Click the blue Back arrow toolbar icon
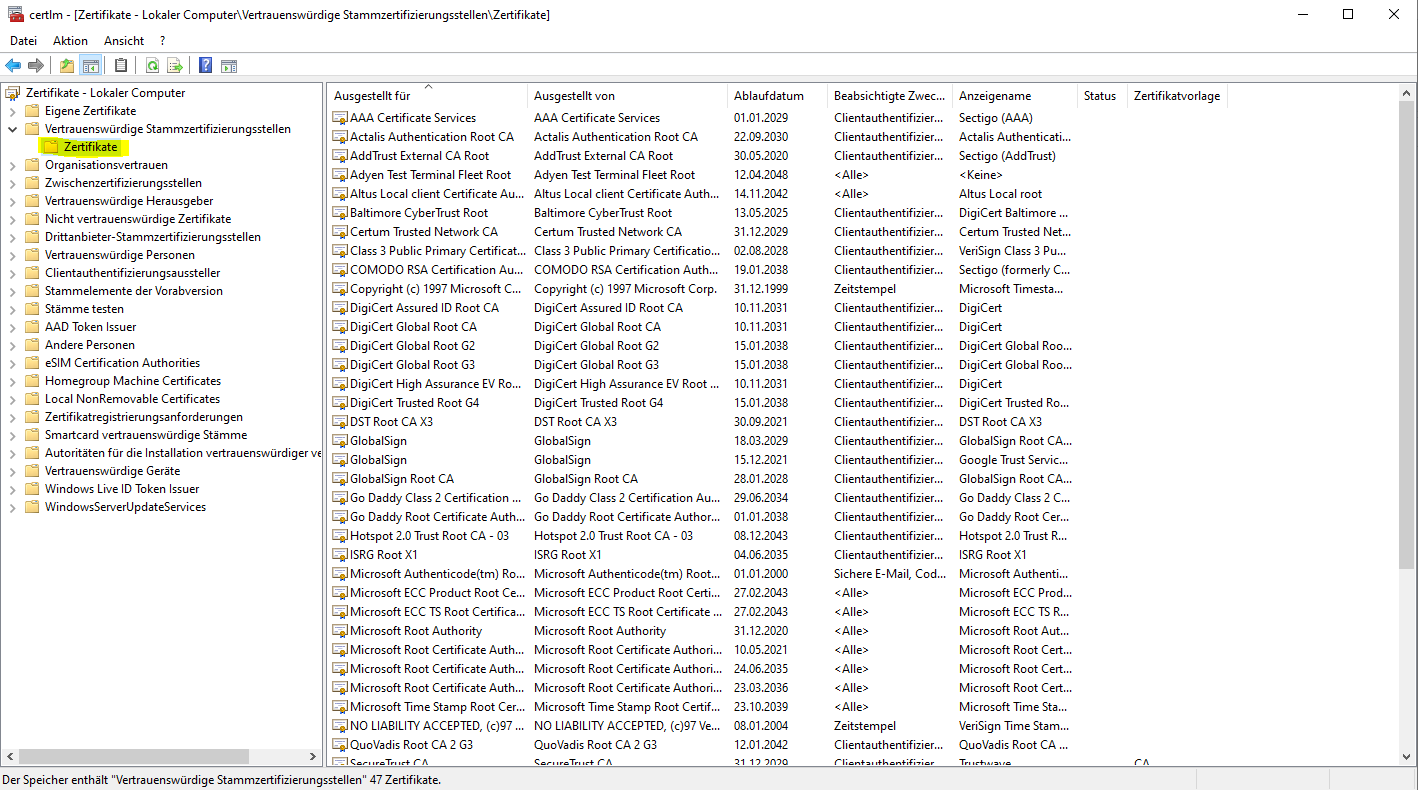 coord(13,66)
